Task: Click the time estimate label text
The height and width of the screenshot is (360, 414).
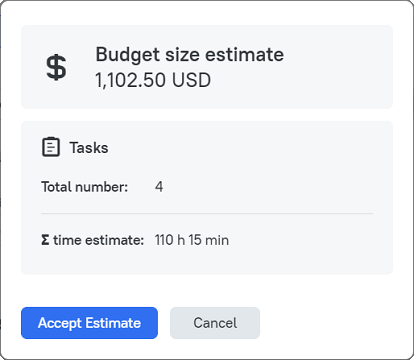Action: (x=98, y=240)
